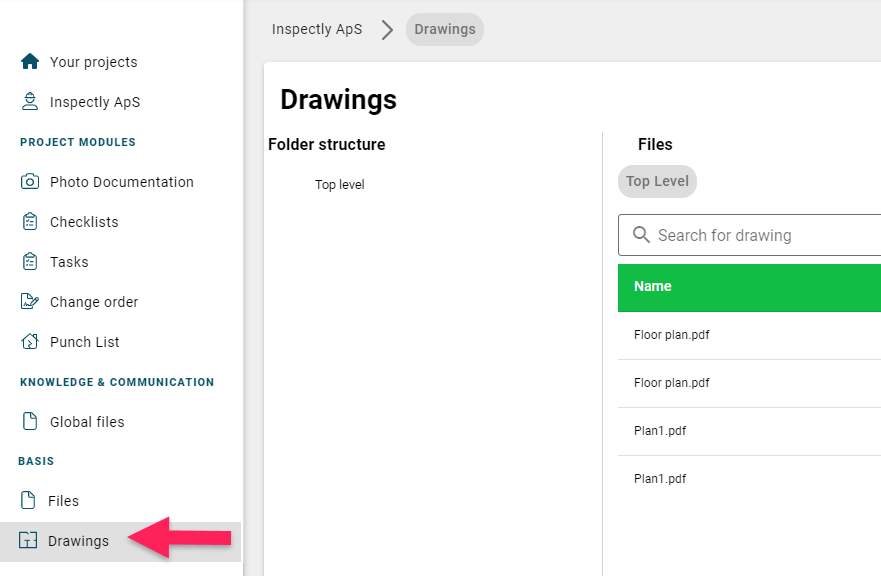Screen dimensions: 881x576
Task: Sort by the green Name column header
Action: pyautogui.click(x=652, y=286)
